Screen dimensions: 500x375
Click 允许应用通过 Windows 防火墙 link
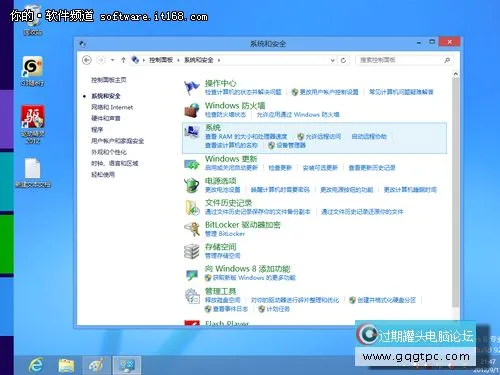click(298, 115)
